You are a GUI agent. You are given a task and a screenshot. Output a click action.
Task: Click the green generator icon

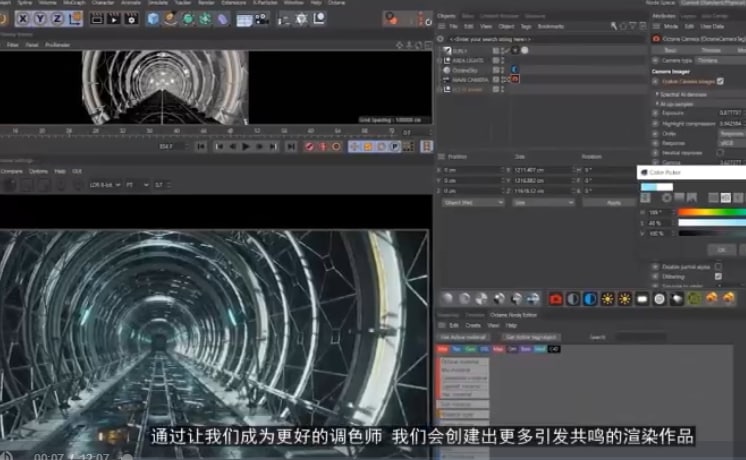click(188, 19)
